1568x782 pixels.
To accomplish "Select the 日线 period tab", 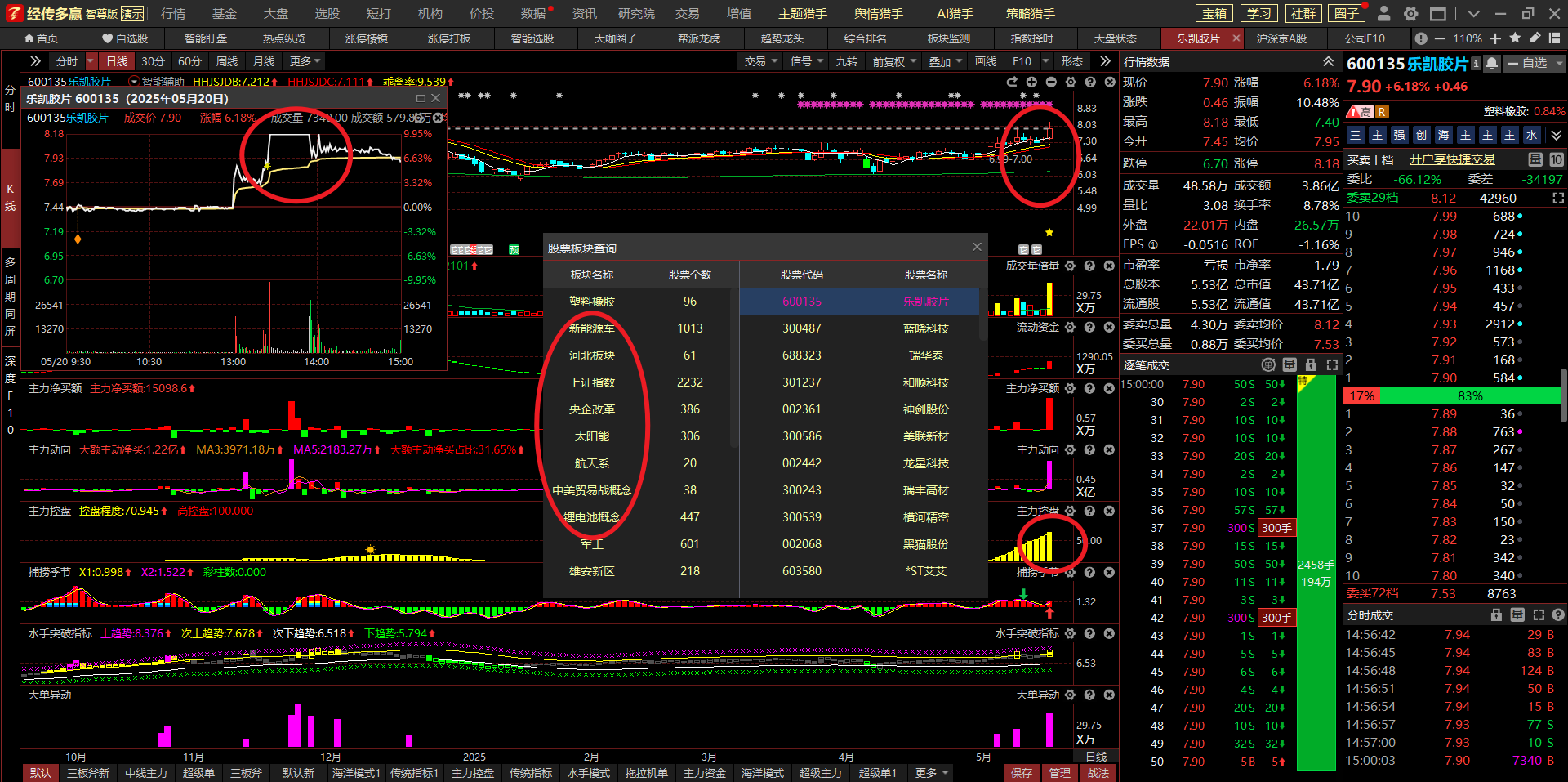I will pyautogui.click(x=117, y=61).
